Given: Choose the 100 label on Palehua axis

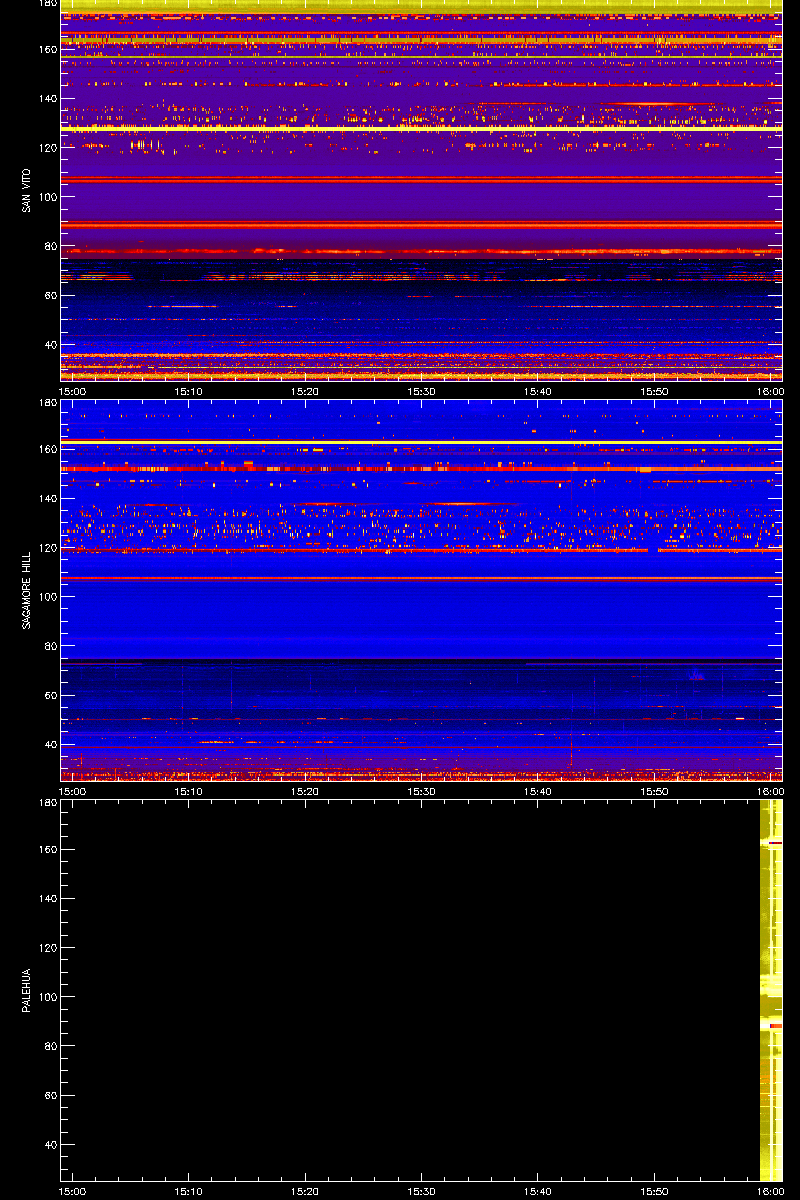Looking at the screenshot, I should [48, 997].
